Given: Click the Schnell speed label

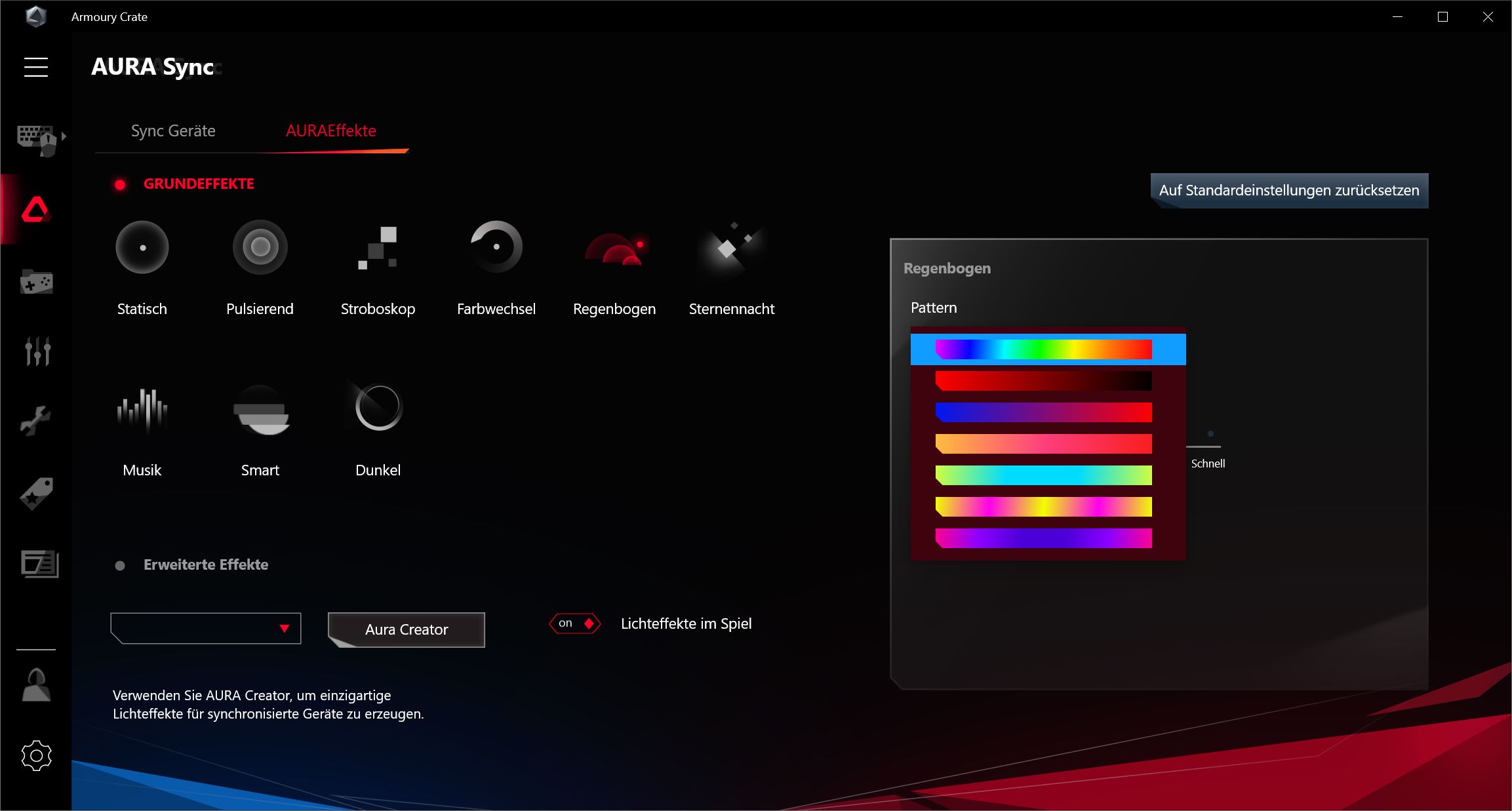Looking at the screenshot, I should [x=1208, y=464].
